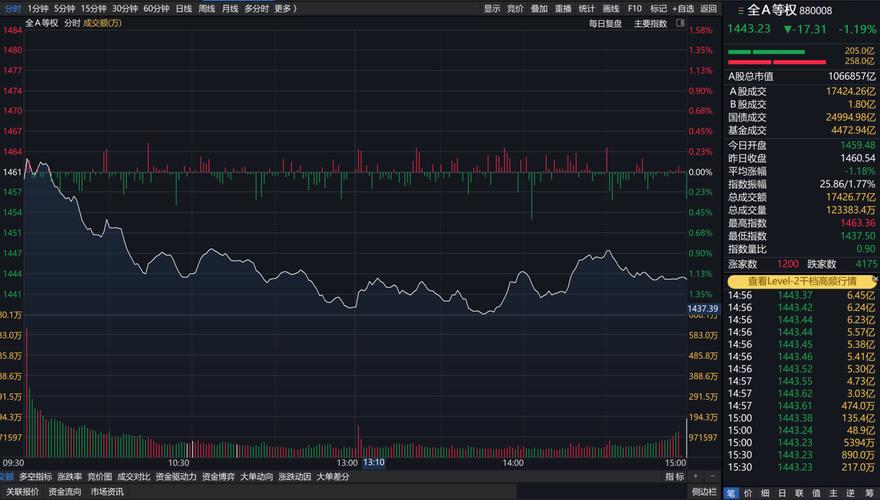Click the 涨家数 1200 value
Viewport: 880px width, 500px height.
tap(787, 264)
